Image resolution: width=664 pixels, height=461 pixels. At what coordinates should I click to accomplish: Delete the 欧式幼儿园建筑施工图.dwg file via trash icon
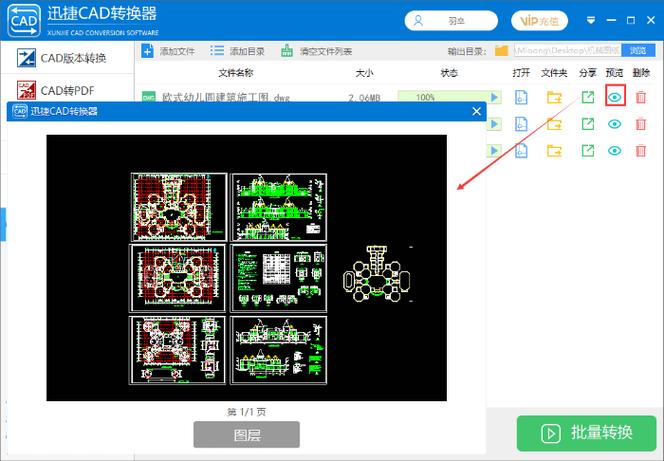[641, 97]
